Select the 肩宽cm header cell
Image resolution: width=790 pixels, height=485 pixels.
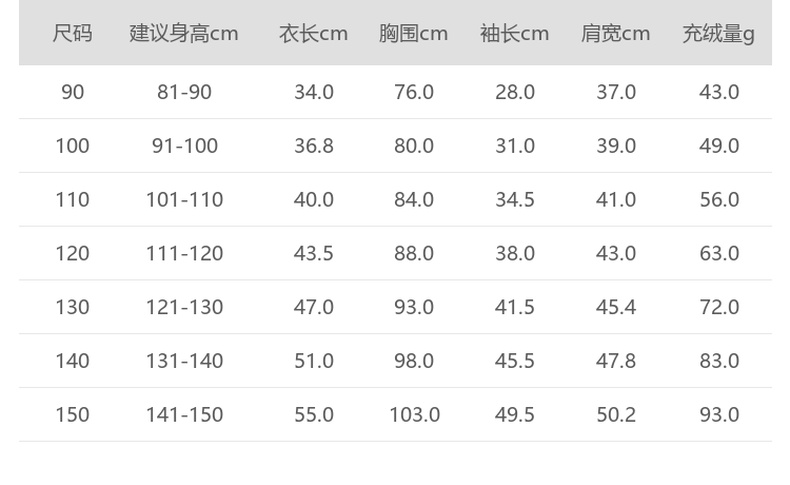point(615,34)
